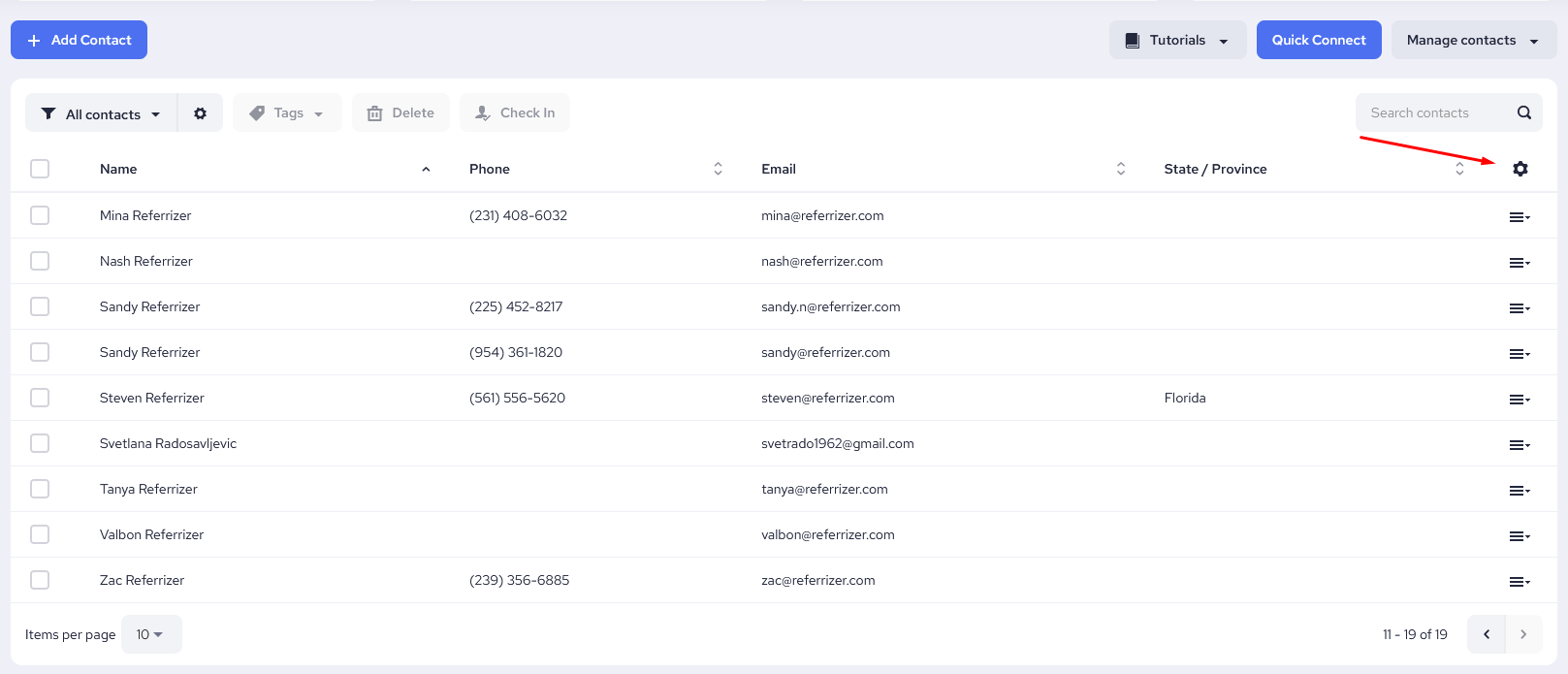Click email svetrado1962@gmail.com
This screenshot has width=1568, height=674.
click(x=838, y=443)
